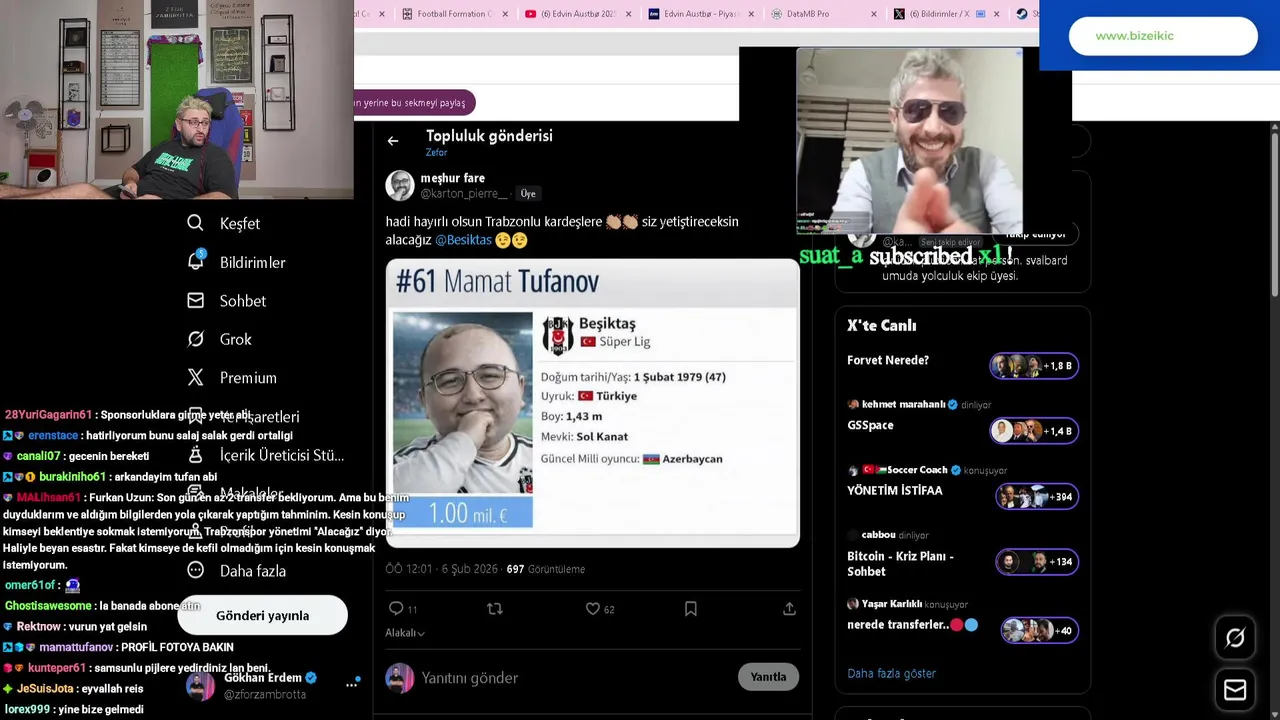
Task: Open the @karton_pierre__ handle
Action: tap(464, 193)
